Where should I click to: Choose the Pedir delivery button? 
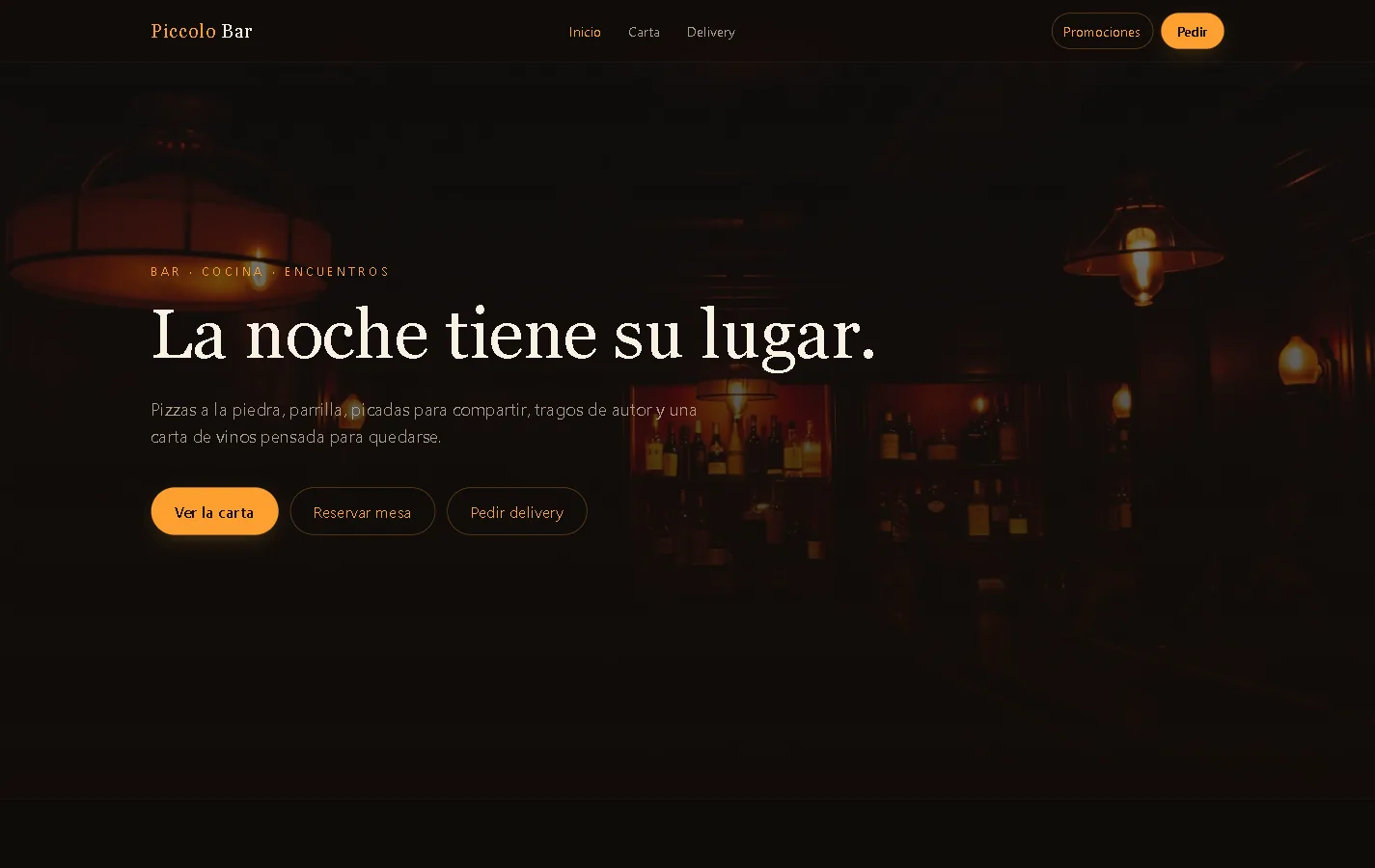click(517, 511)
